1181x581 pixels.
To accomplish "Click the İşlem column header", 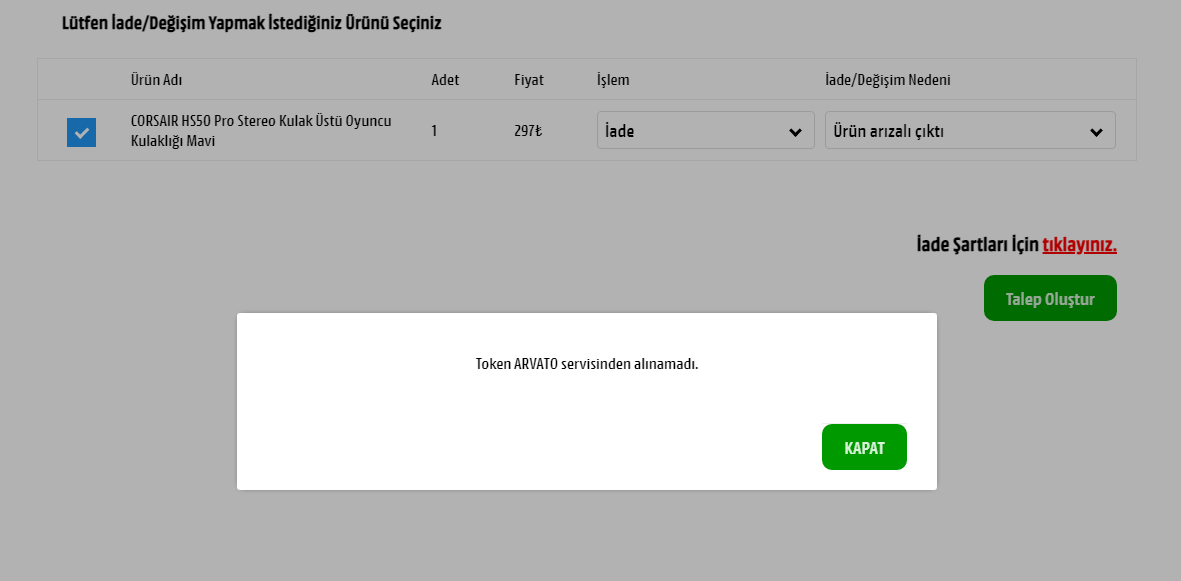I will (x=613, y=80).
